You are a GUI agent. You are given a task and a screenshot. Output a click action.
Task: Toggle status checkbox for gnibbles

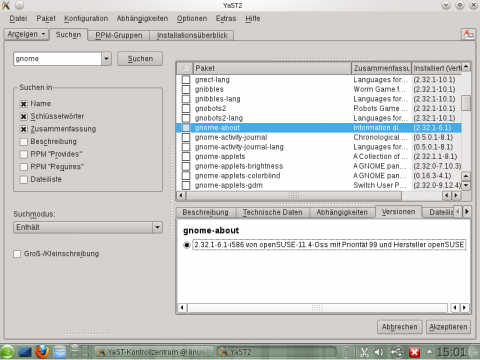[x=186, y=90]
